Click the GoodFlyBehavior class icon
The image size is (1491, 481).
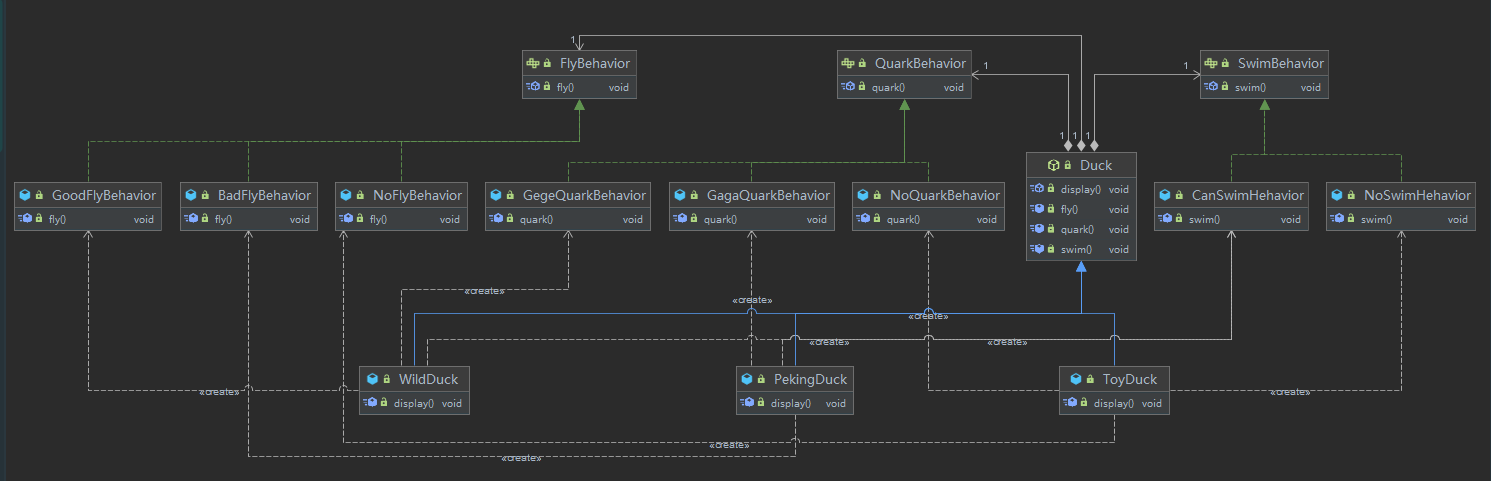click(24, 195)
